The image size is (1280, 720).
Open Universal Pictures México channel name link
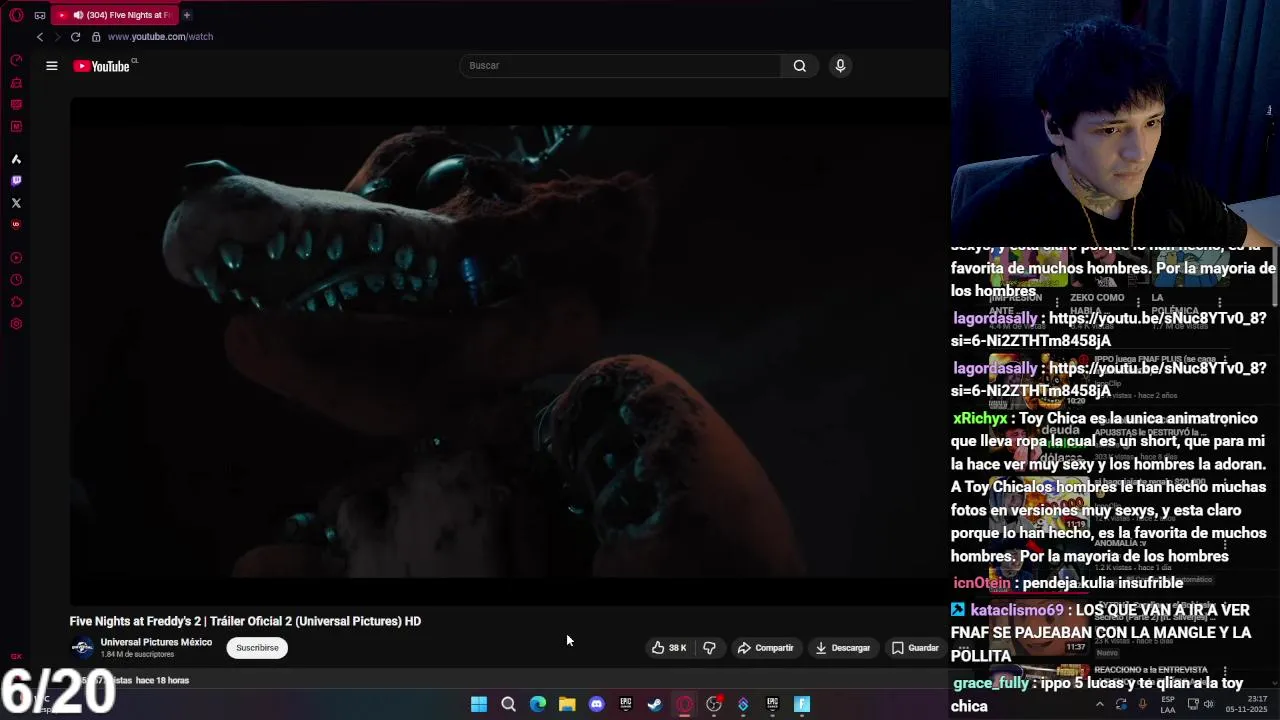coord(156,642)
